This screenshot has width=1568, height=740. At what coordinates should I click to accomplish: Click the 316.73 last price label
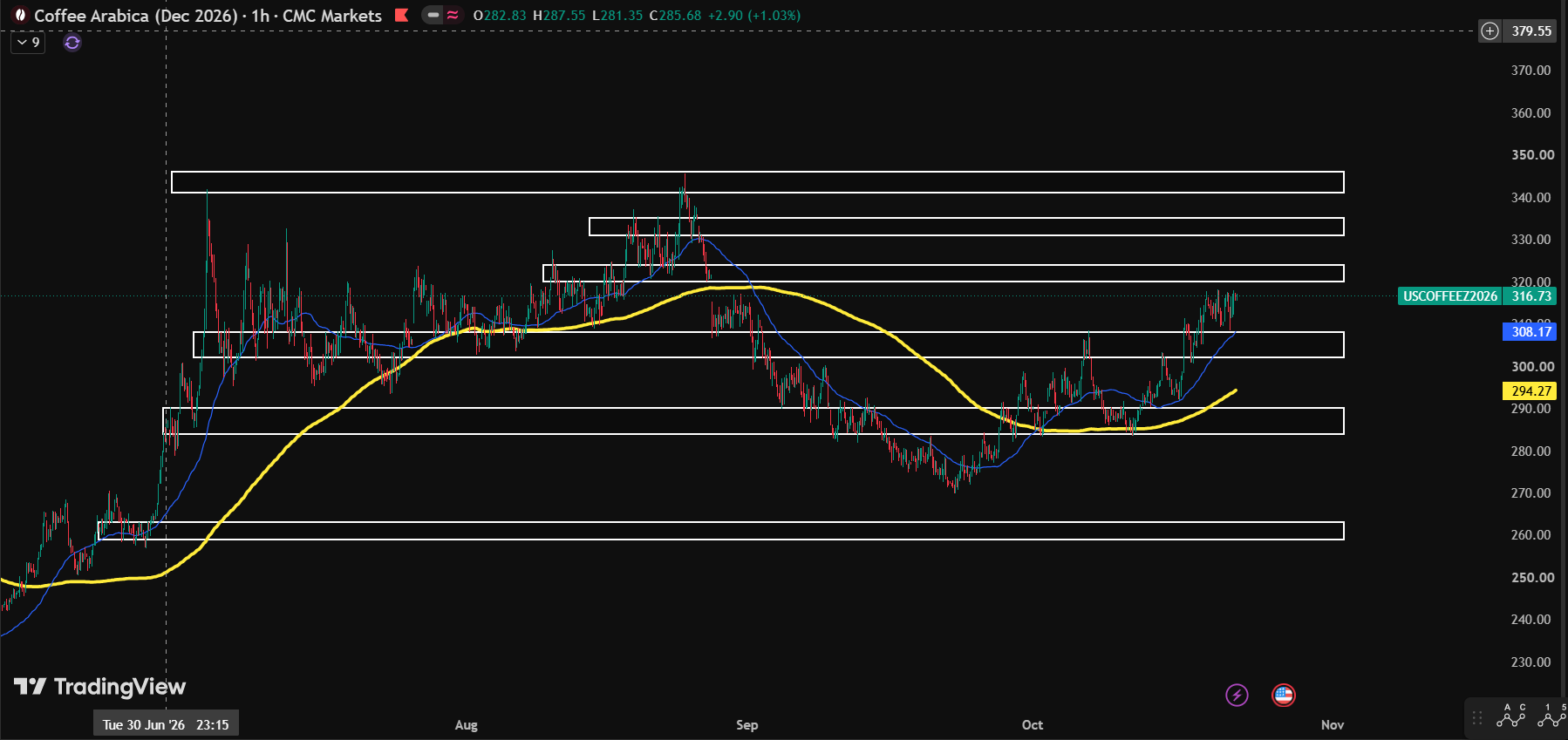(x=1531, y=296)
